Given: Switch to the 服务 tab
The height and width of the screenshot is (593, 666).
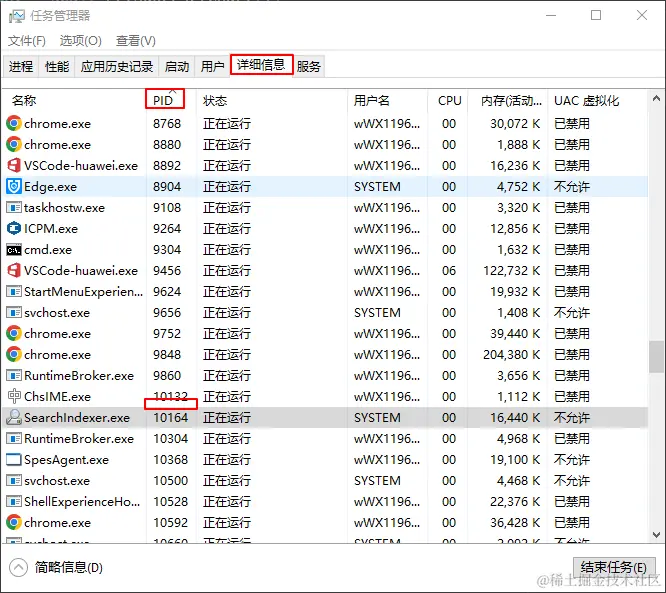Looking at the screenshot, I should coord(309,66).
